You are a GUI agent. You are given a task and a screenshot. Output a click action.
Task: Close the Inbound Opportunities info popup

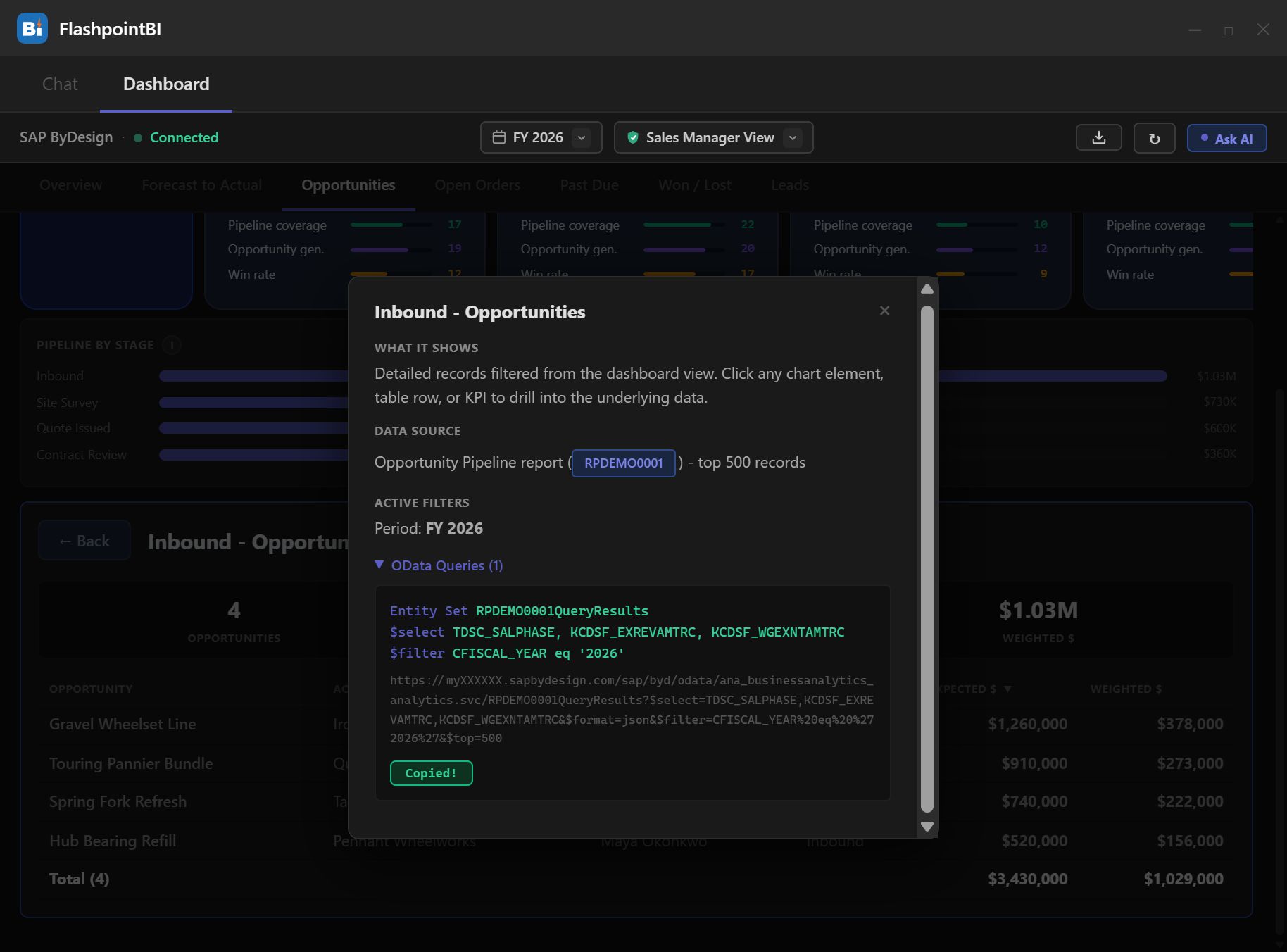point(884,311)
